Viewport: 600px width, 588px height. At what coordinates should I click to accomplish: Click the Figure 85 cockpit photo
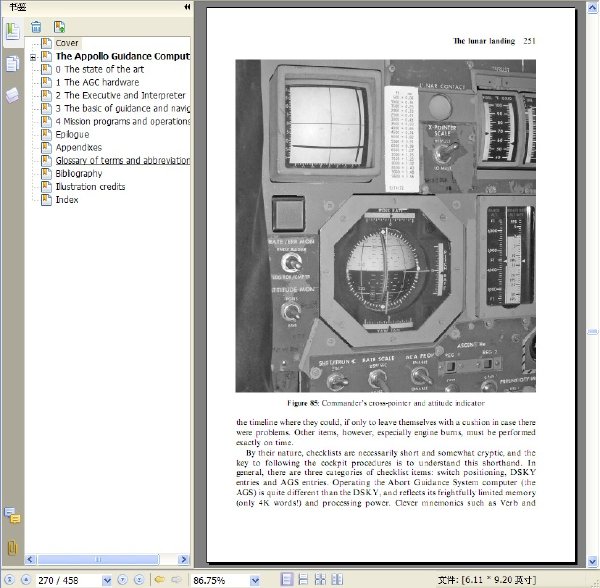point(385,226)
